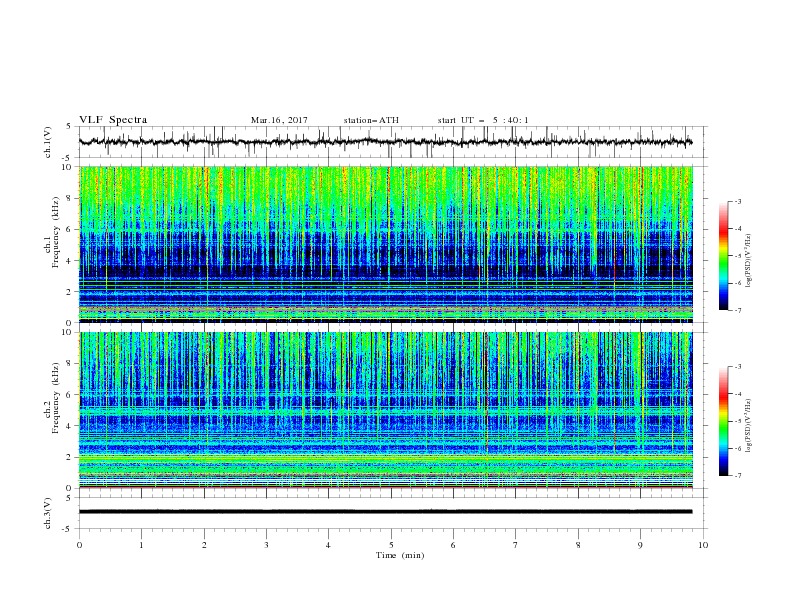Click time axis tick label "8"
The image size is (792, 612).
coord(578,545)
